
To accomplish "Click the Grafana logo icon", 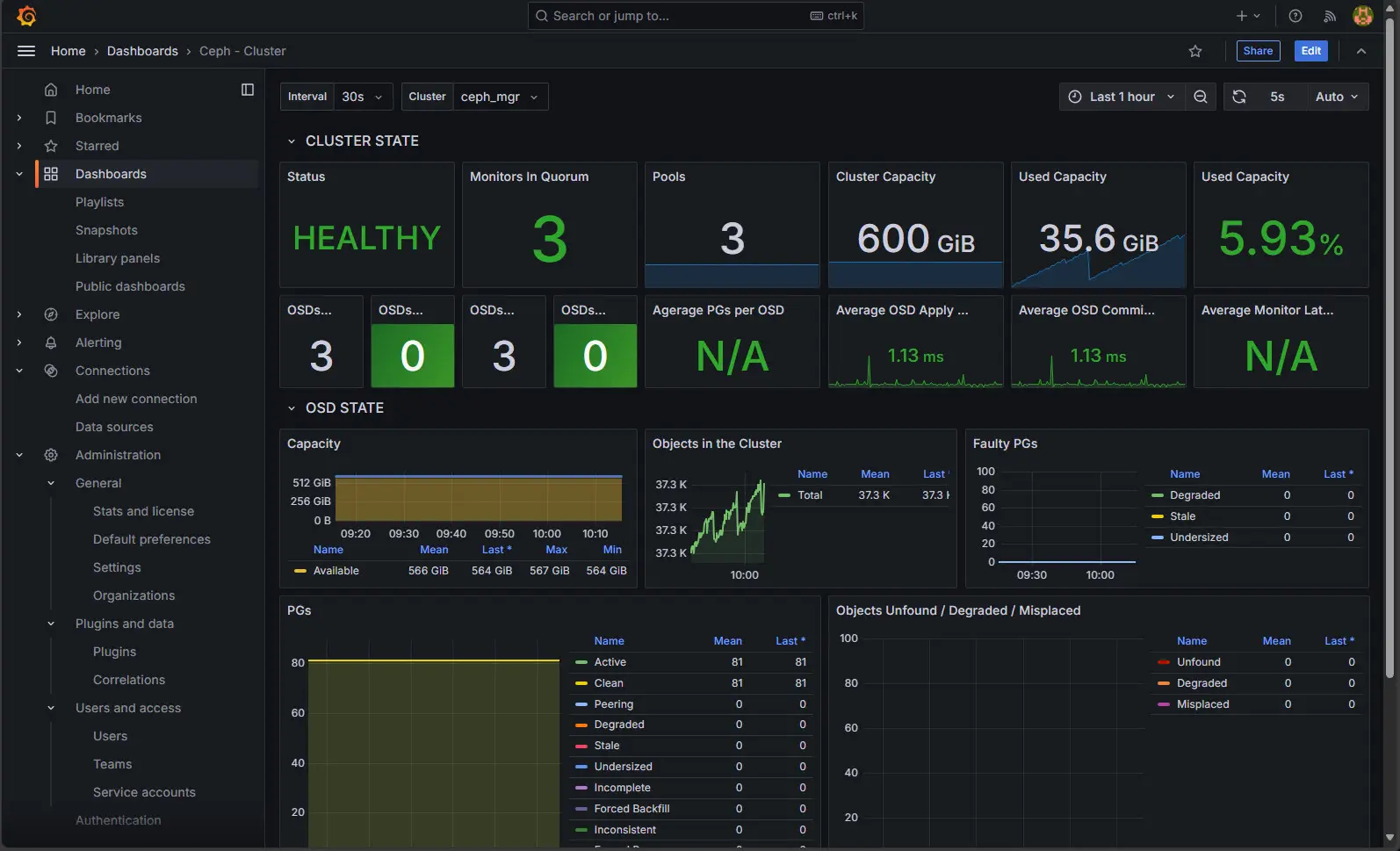I will (26, 16).
